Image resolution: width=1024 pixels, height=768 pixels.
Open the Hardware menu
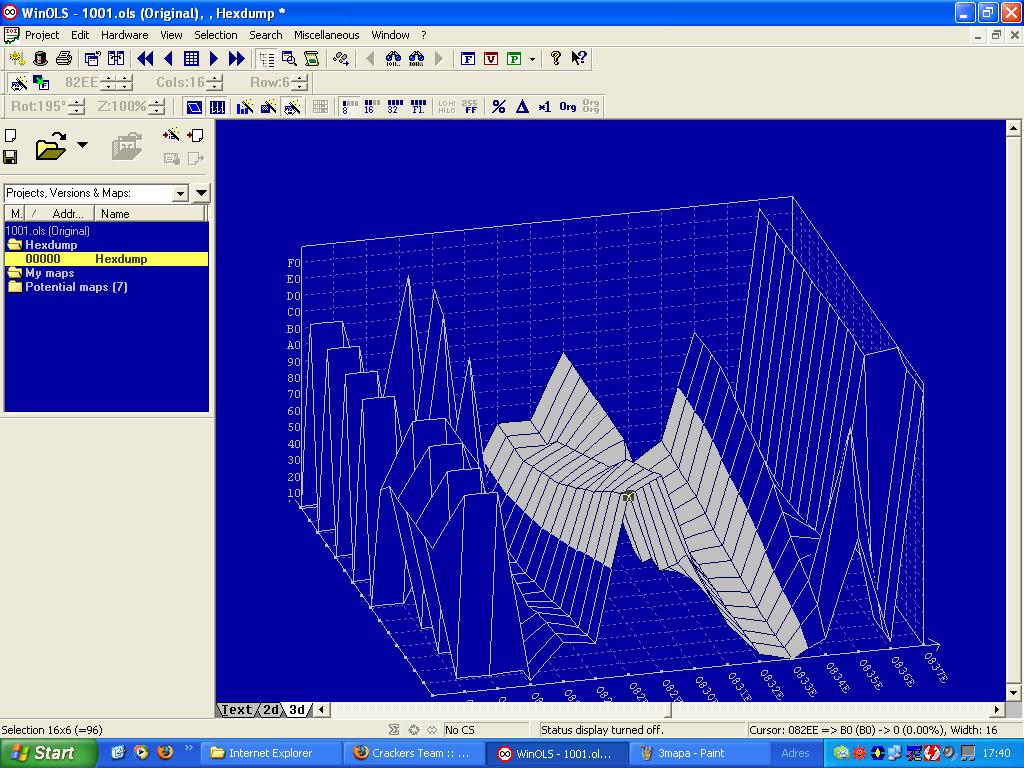click(x=124, y=35)
